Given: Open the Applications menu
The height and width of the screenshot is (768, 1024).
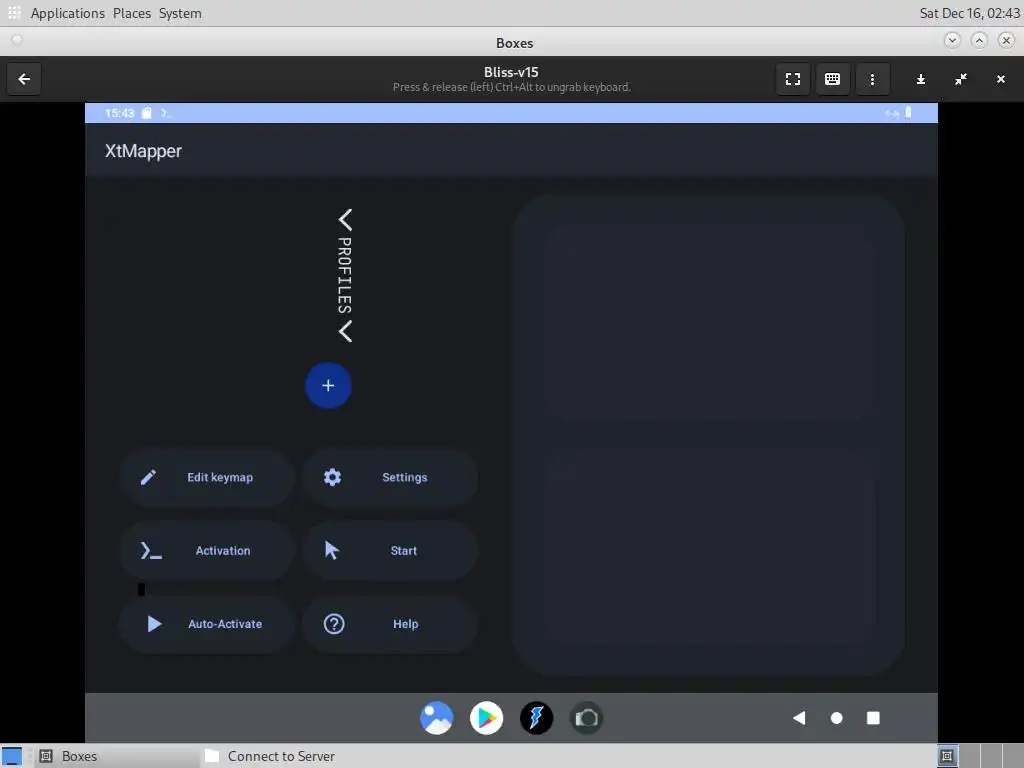Looking at the screenshot, I should [x=67, y=13].
